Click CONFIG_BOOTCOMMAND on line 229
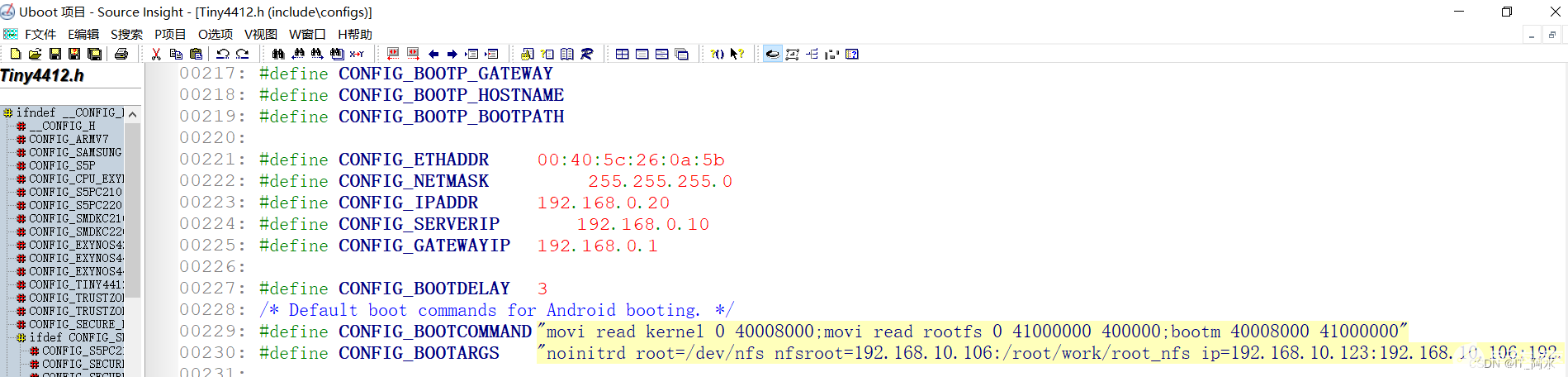 click(x=435, y=332)
